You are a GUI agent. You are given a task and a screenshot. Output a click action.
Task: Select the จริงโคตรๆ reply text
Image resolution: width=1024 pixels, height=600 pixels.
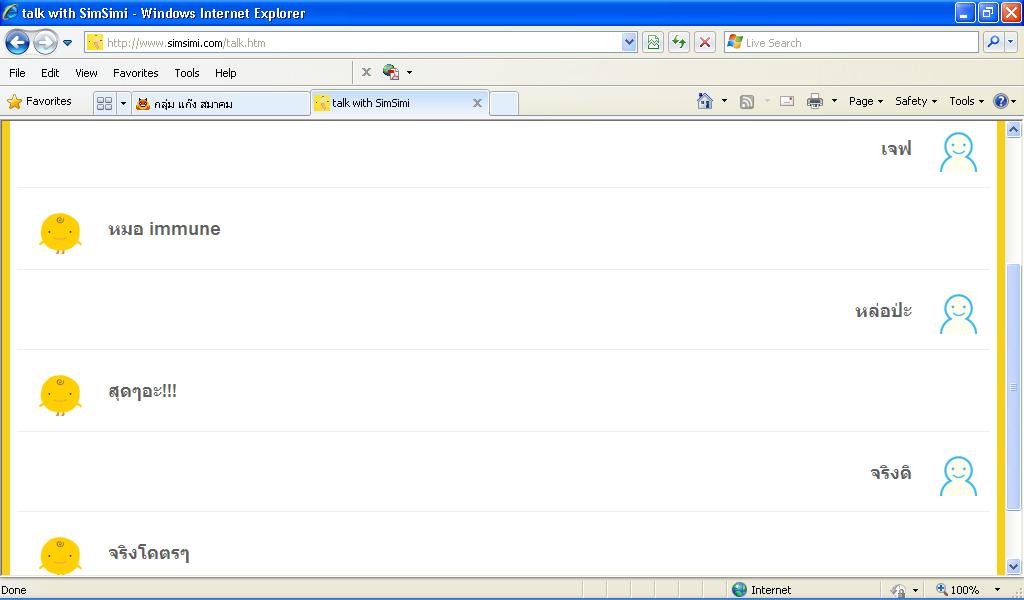tap(149, 554)
